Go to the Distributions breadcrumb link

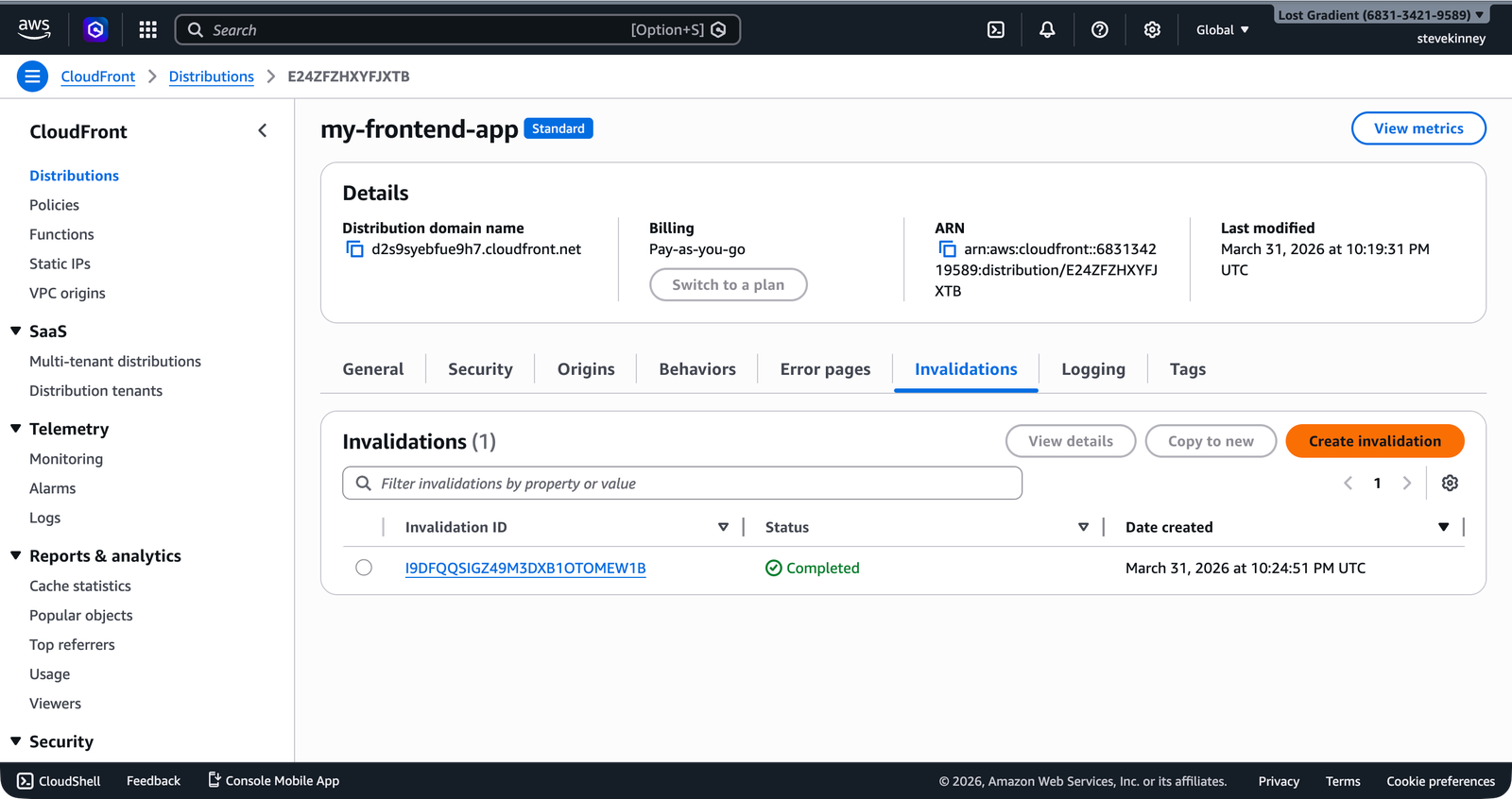click(212, 76)
